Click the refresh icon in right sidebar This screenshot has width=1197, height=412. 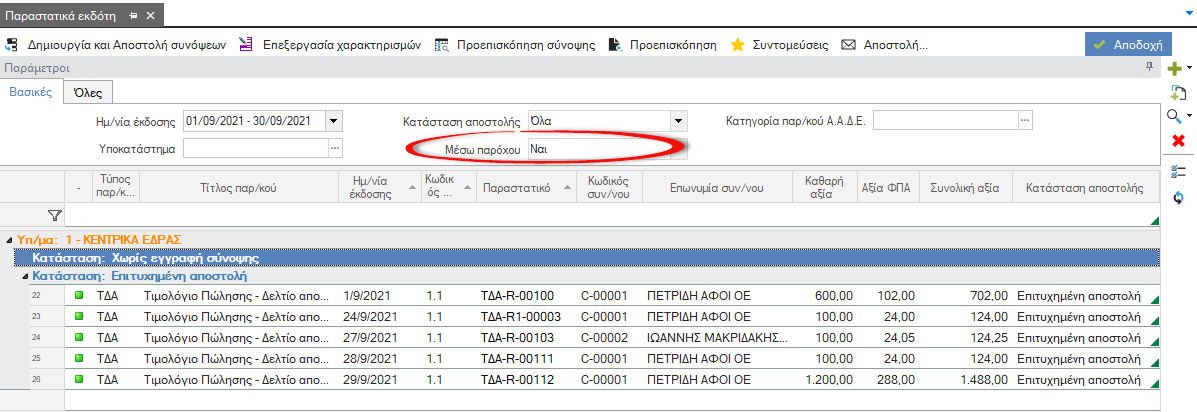coord(1178,197)
